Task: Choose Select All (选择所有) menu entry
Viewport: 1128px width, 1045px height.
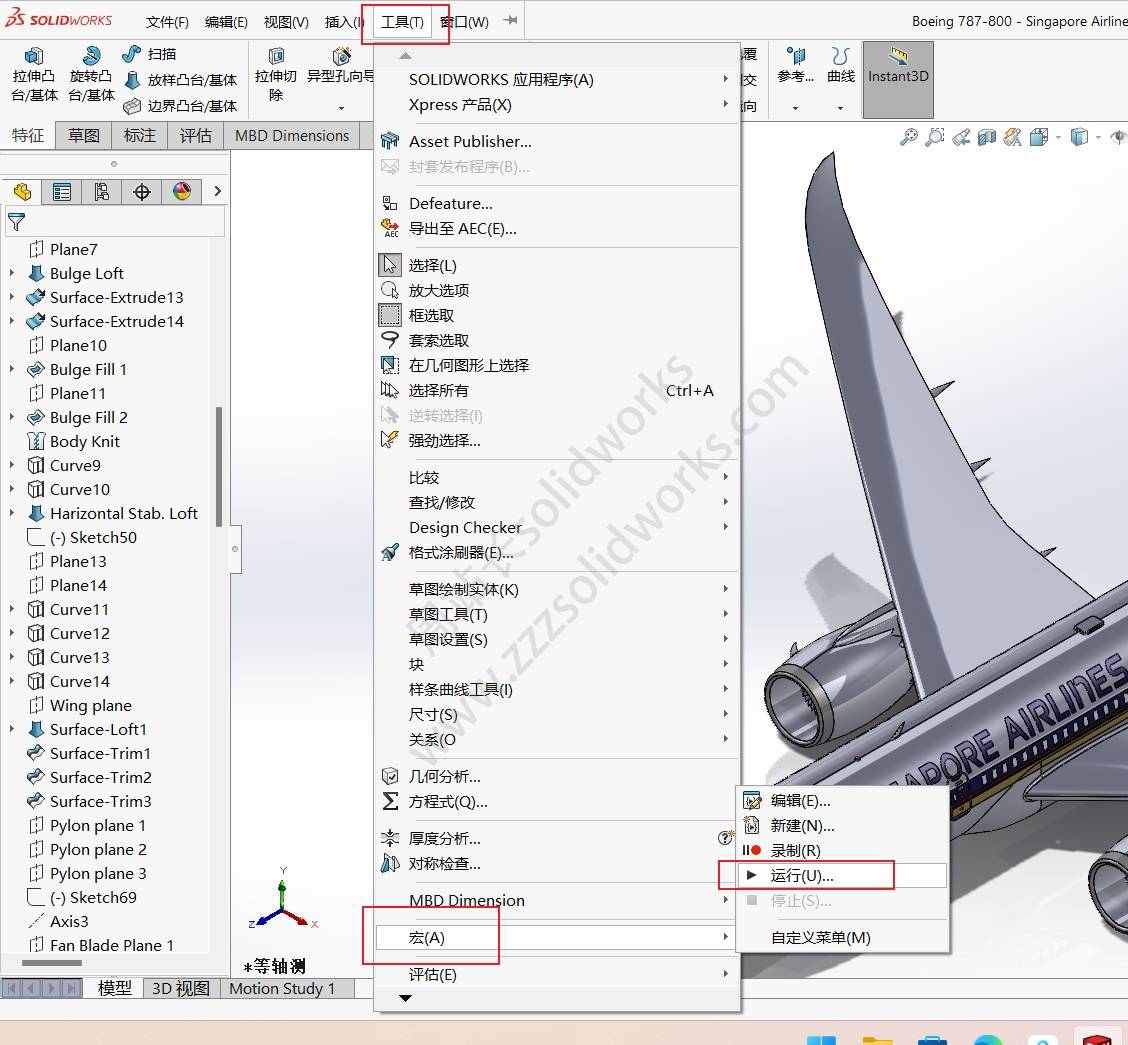Action: pyautogui.click(x=558, y=391)
